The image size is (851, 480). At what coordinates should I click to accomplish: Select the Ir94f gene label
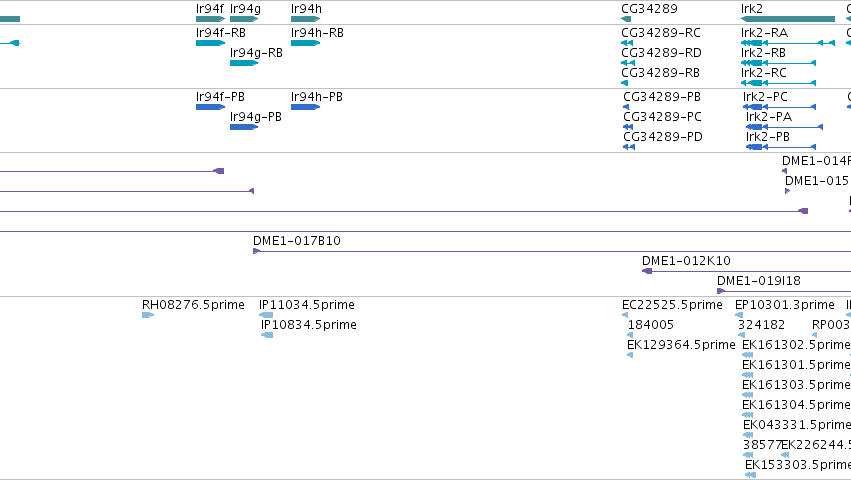pos(209,9)
